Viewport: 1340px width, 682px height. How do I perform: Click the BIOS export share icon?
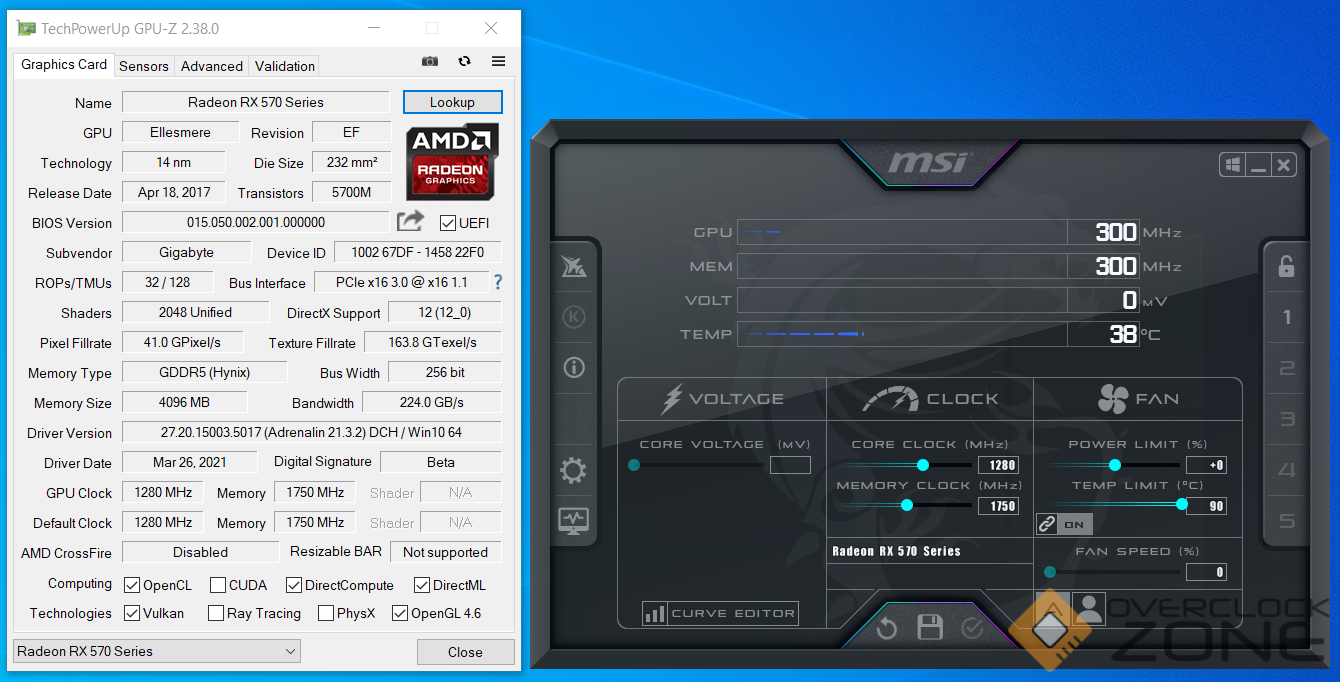click(x=410, y=222)
